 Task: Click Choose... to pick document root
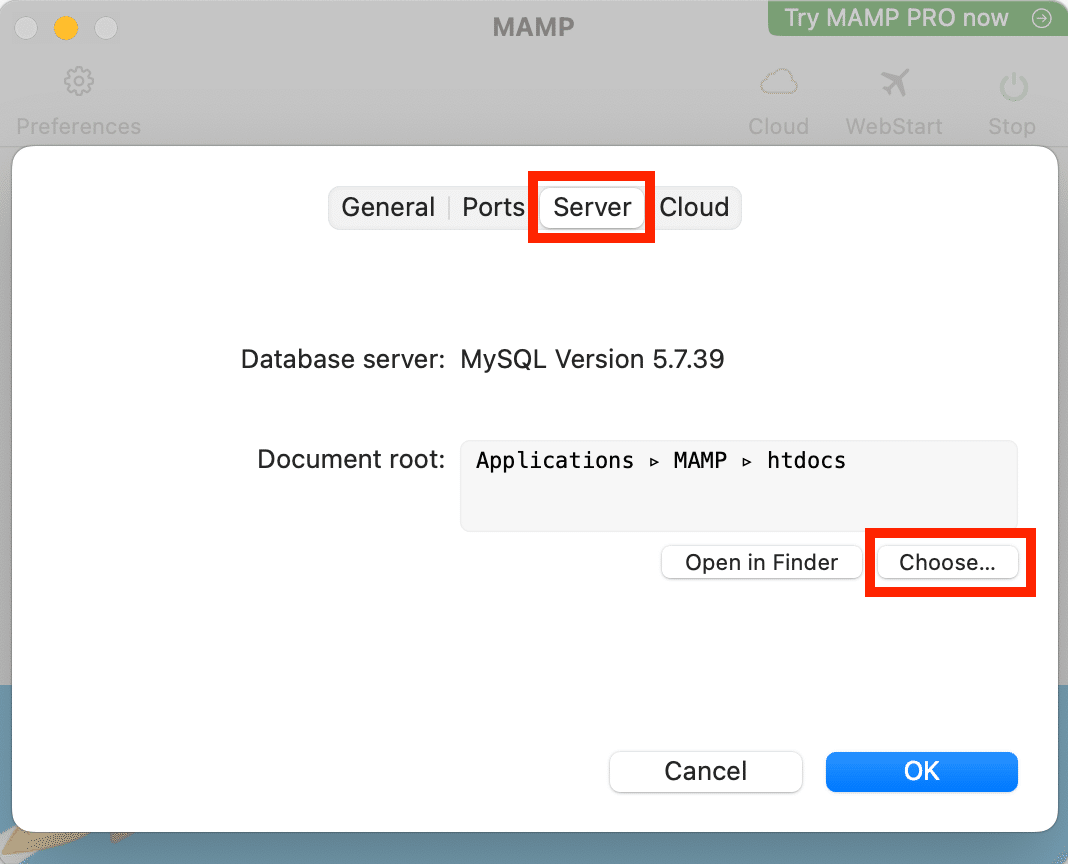tap(947, 562)
